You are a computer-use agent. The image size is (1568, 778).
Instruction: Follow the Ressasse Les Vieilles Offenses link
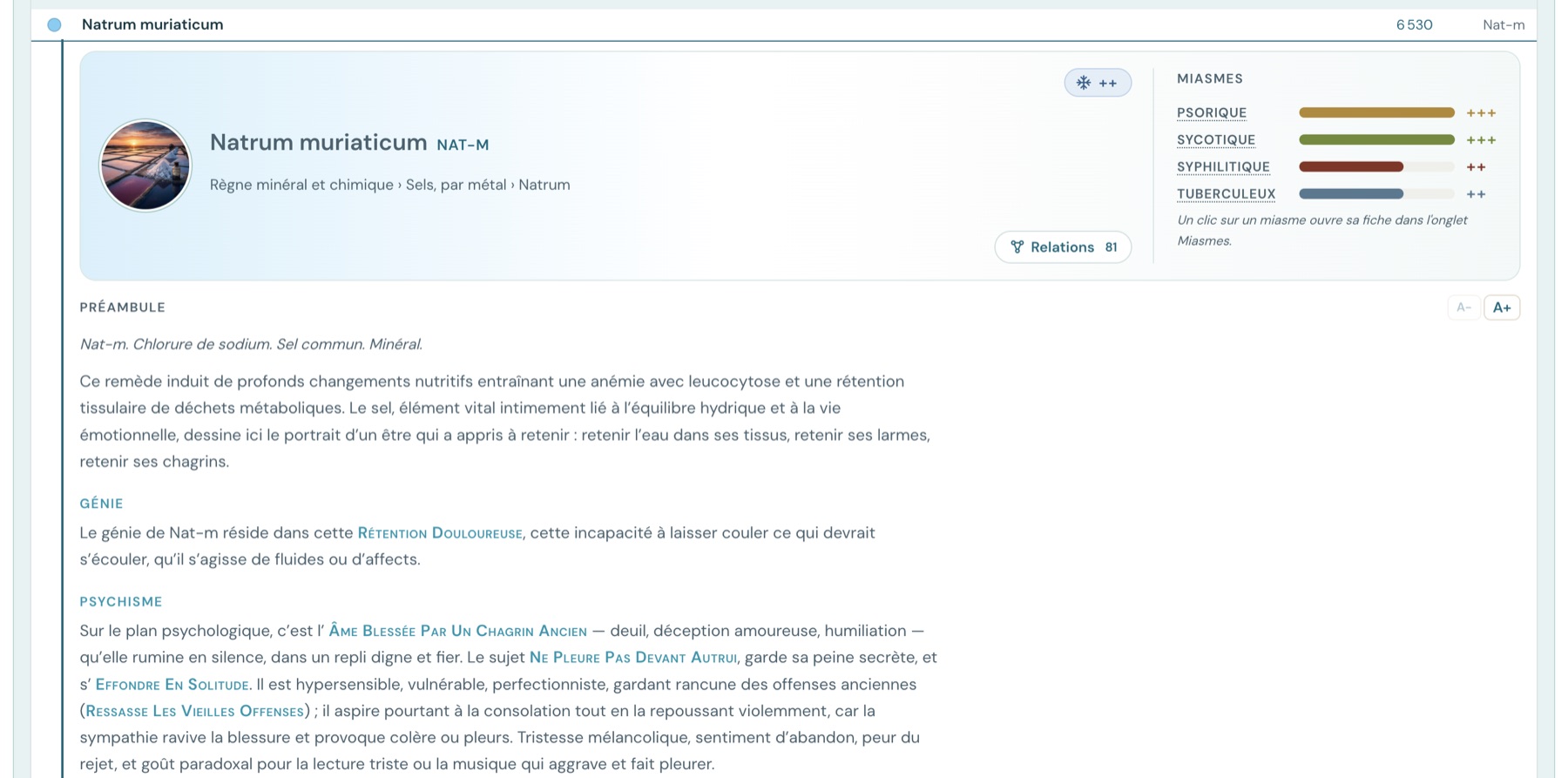195,712
